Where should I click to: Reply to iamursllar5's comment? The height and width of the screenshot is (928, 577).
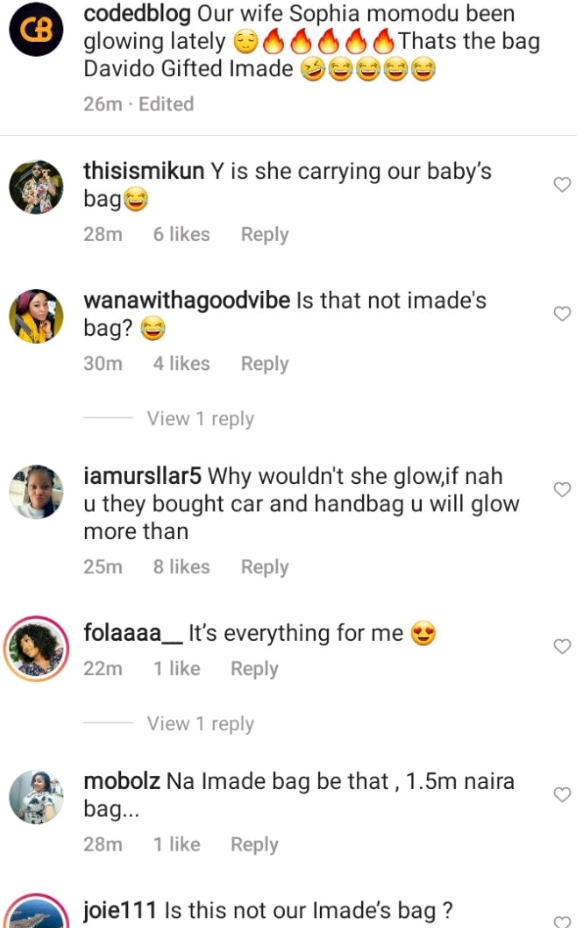[x=263, y=566]
